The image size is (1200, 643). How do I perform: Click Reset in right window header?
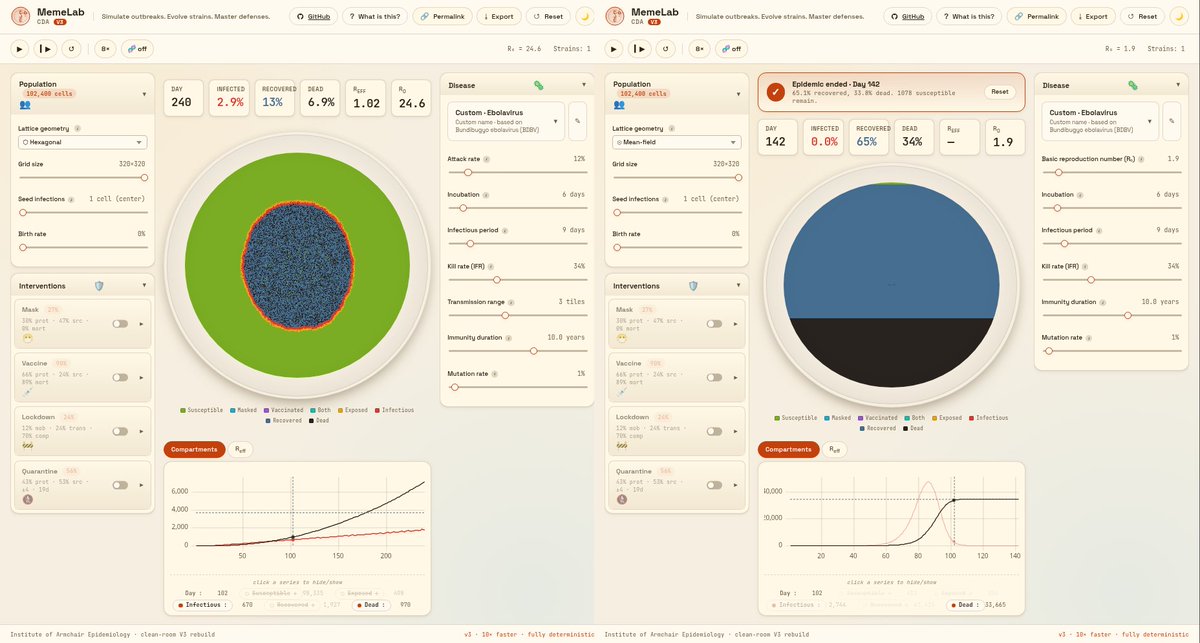click(x=1142, y=16)
